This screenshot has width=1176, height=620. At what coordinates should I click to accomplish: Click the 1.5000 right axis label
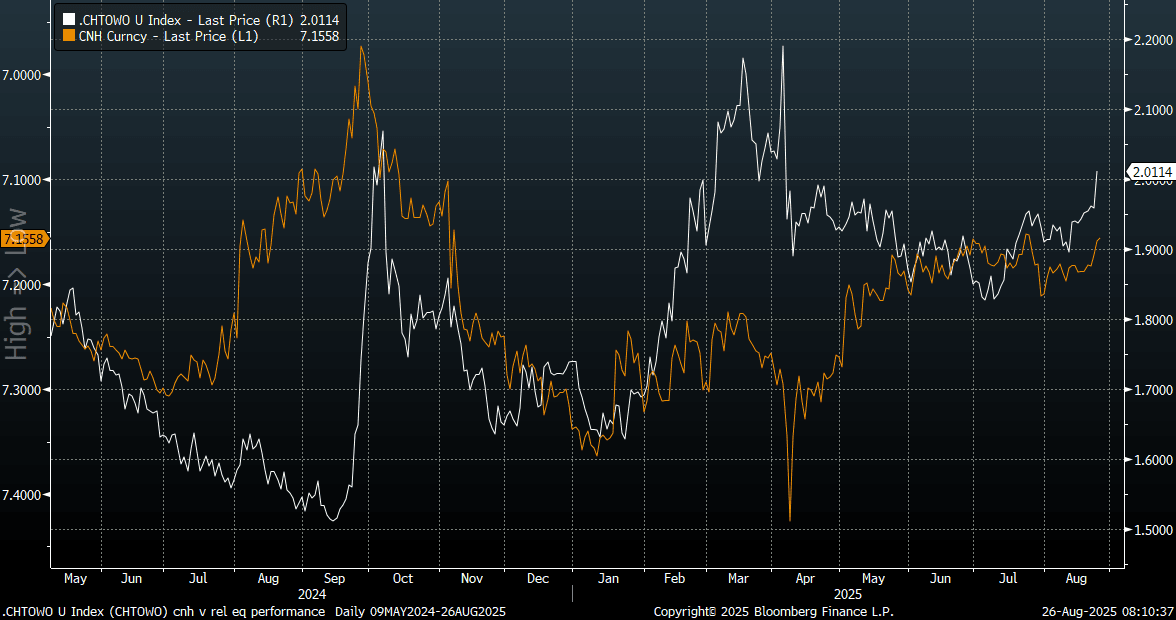pyautogui.click(x=1153, y=530)
